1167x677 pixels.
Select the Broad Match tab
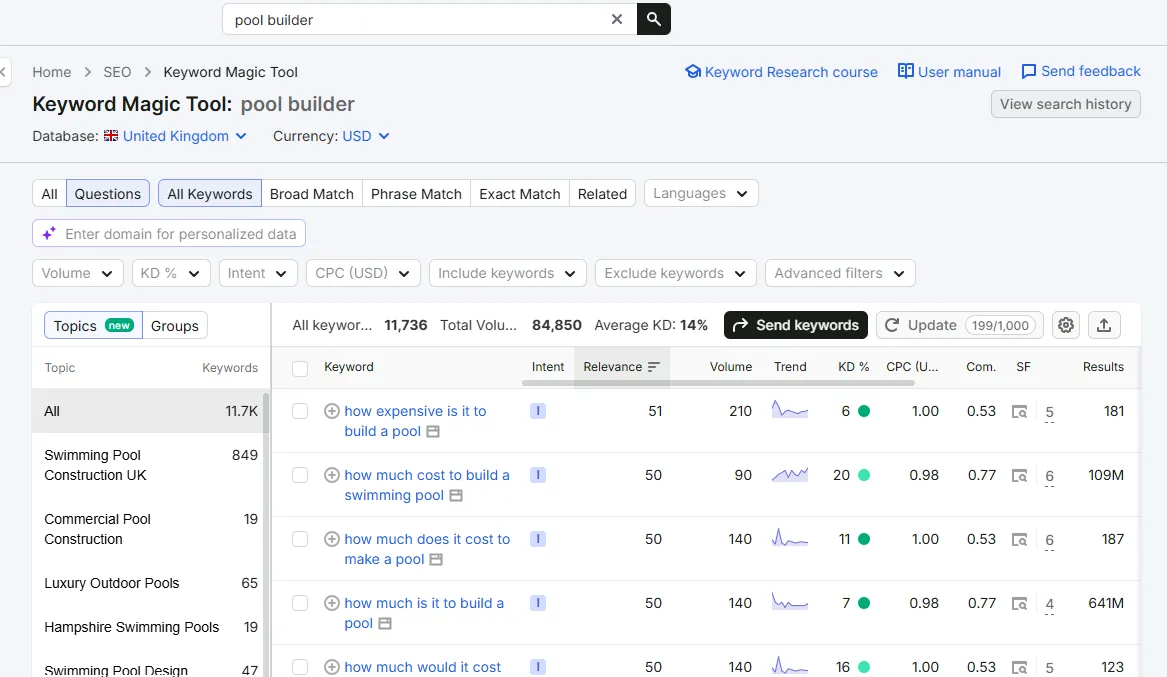click(x=312, y=193)
